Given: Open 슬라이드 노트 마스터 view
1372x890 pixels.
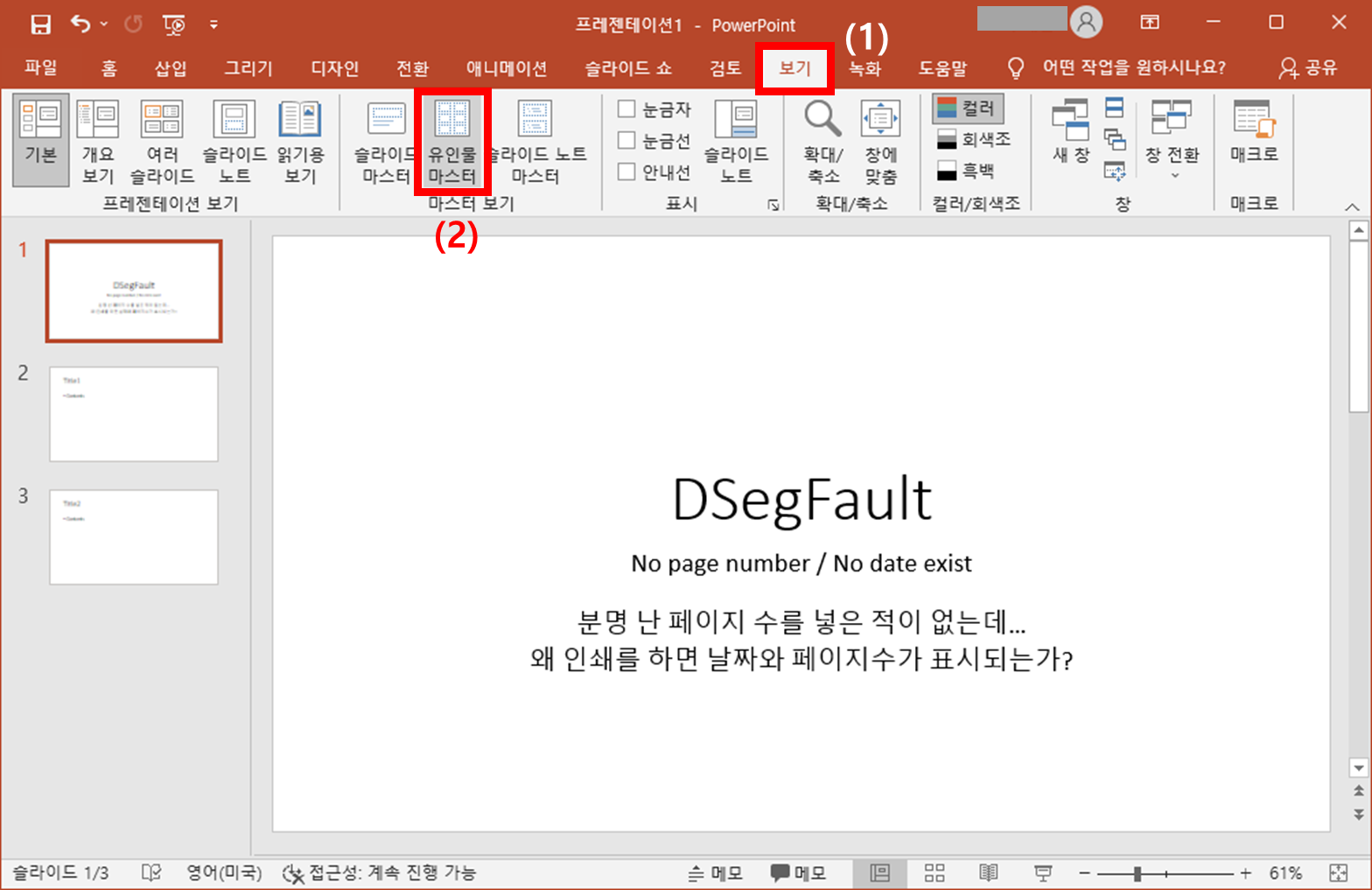Looking at the screenshot, I should [x=535, y=140].
